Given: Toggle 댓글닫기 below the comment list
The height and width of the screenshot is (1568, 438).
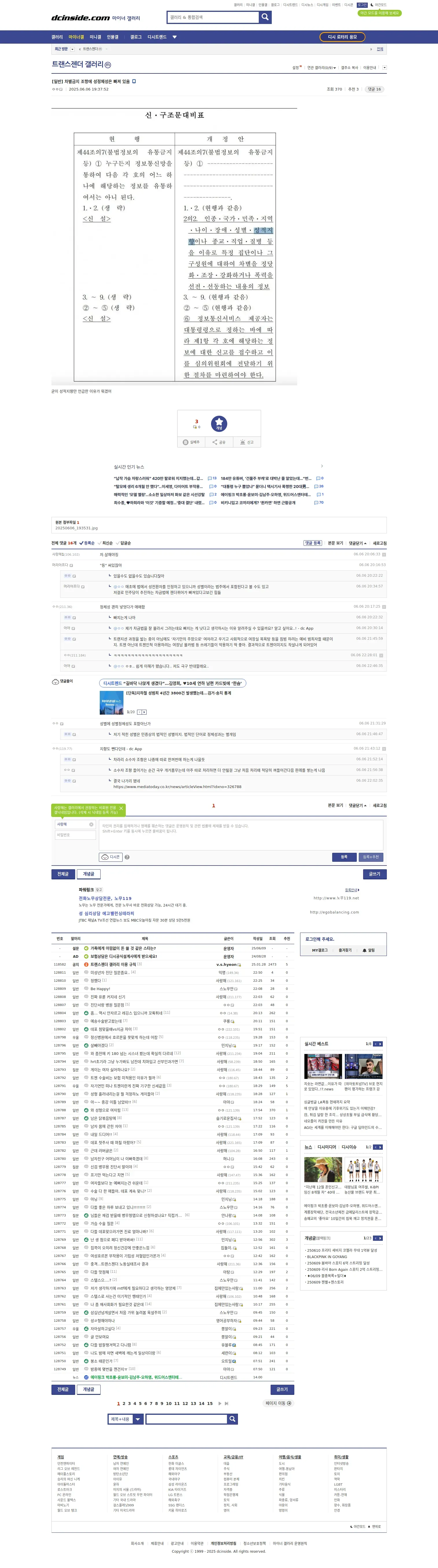Looking at the screenshot, I should [x=358, y=805].
